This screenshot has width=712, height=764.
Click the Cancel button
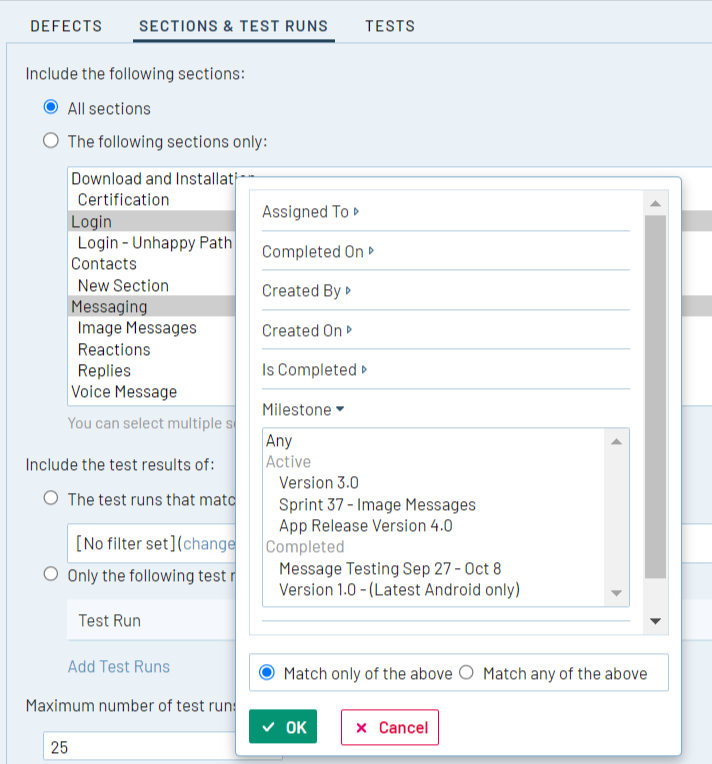coord(390,727)
